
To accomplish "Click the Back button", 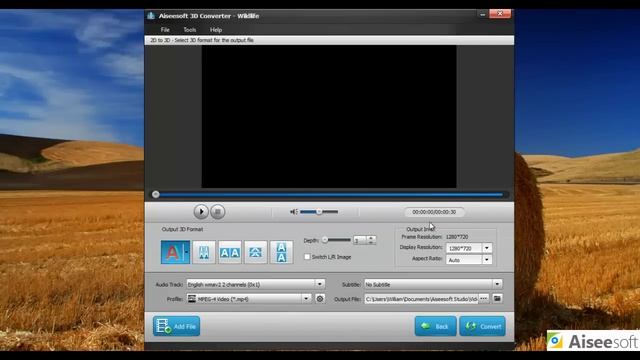I will pos(436,326).
